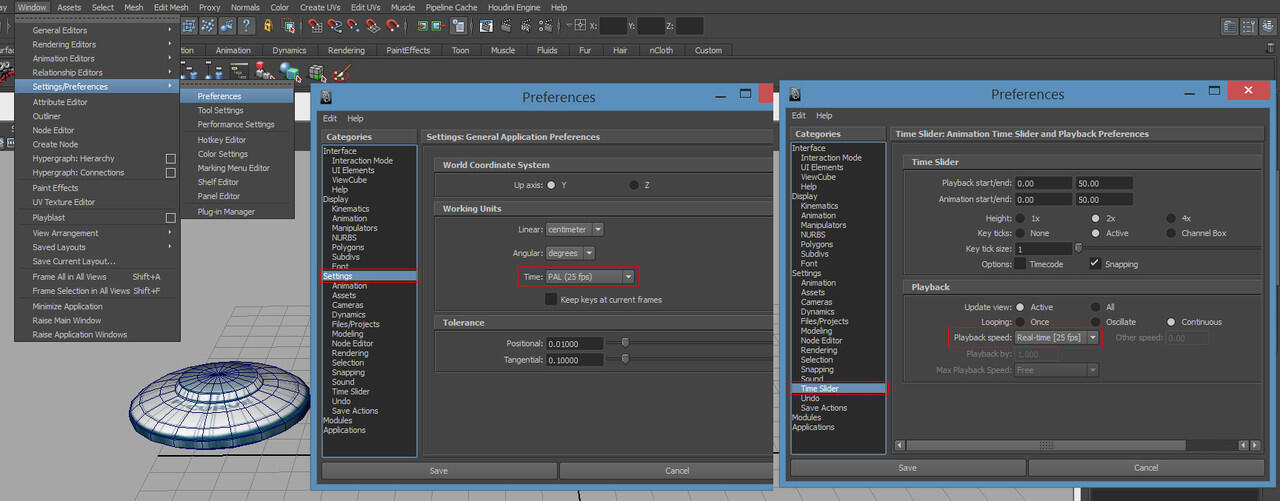
Task: Select Y as the up axis
Action: pyautogui.click(x=550, y=185)
